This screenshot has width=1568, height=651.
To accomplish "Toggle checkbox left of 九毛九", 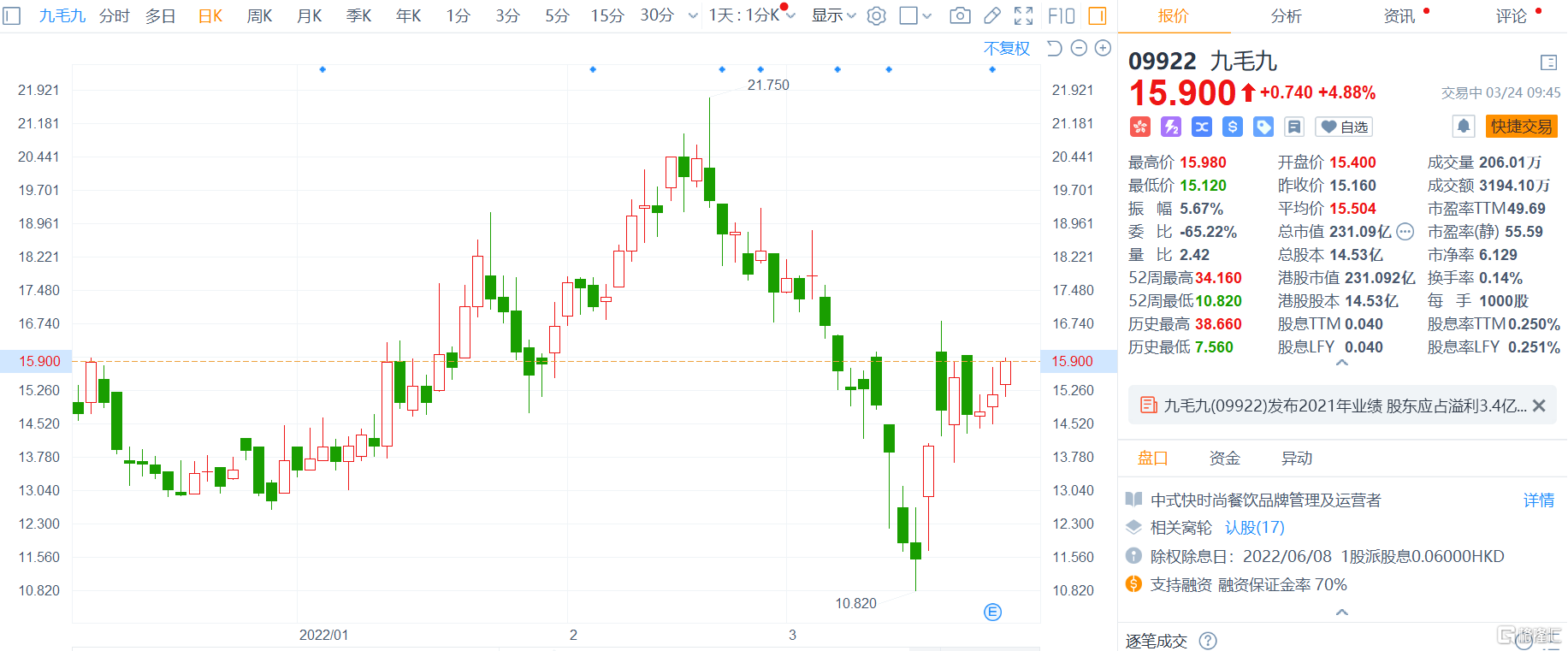I will pyautogui.click(x=12, y=15).
